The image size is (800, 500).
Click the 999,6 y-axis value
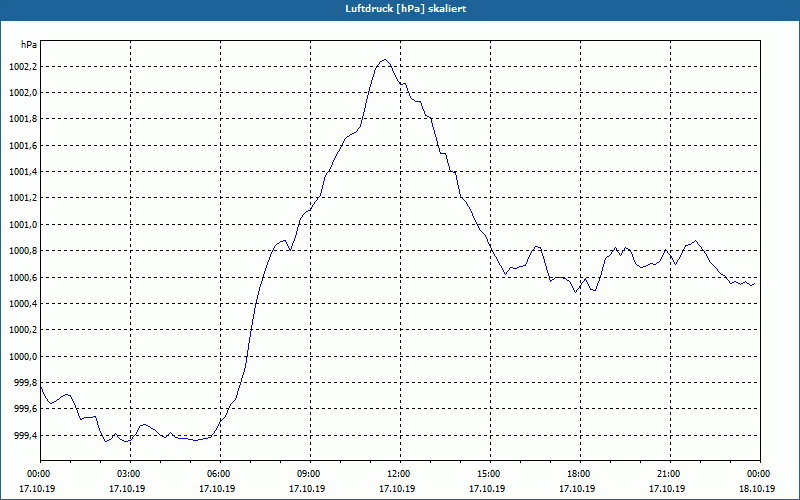tap(25, 409)
